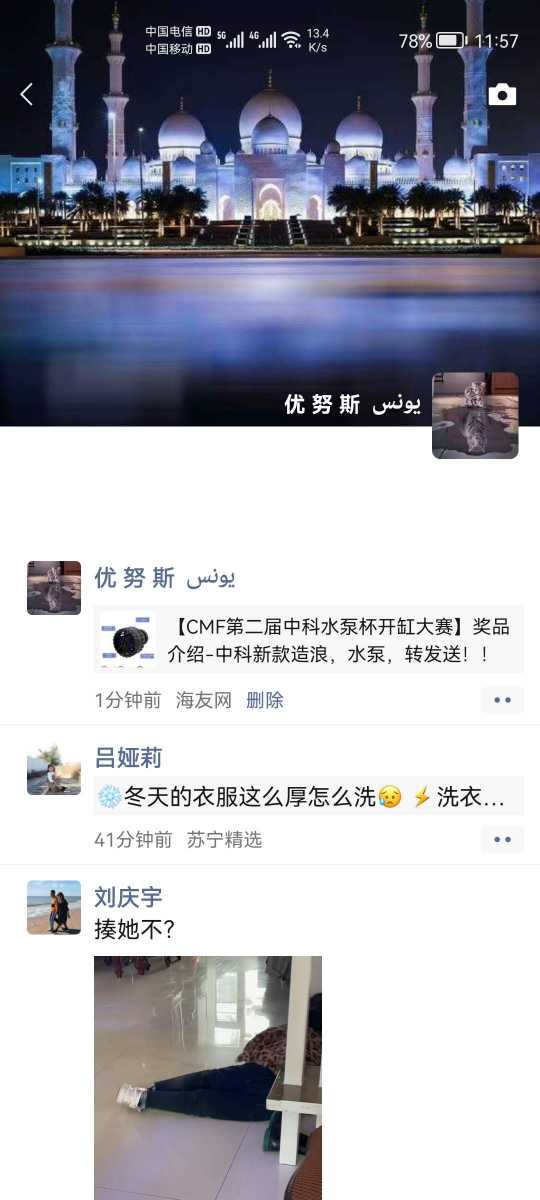Screen dimensions: 540x1200
Task: Expand the two-dot menu on 优努斯 post
Action: pyautogui.click(x=502, y=700)
